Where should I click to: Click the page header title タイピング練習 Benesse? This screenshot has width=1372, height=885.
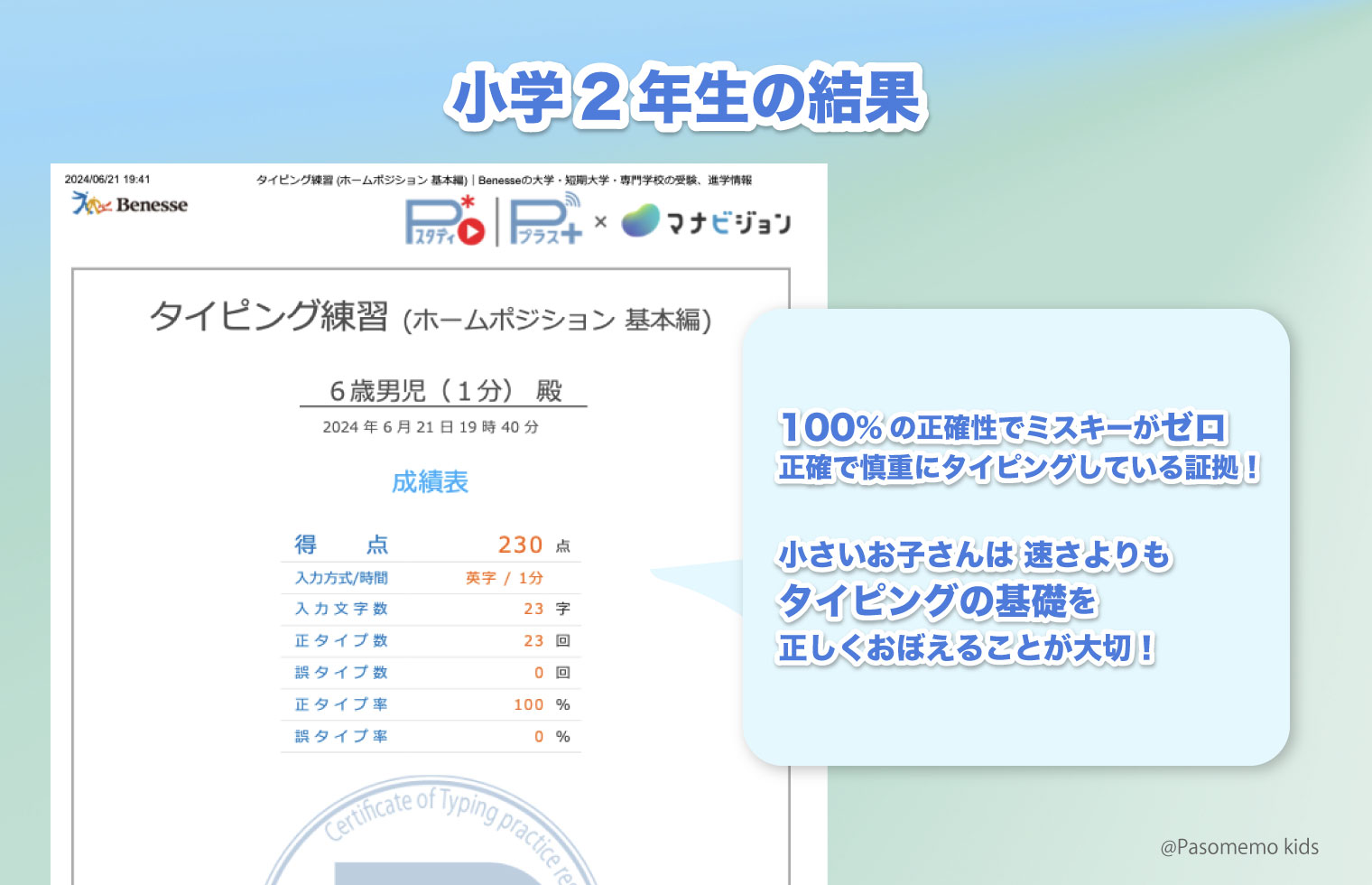tap(504, 180)
